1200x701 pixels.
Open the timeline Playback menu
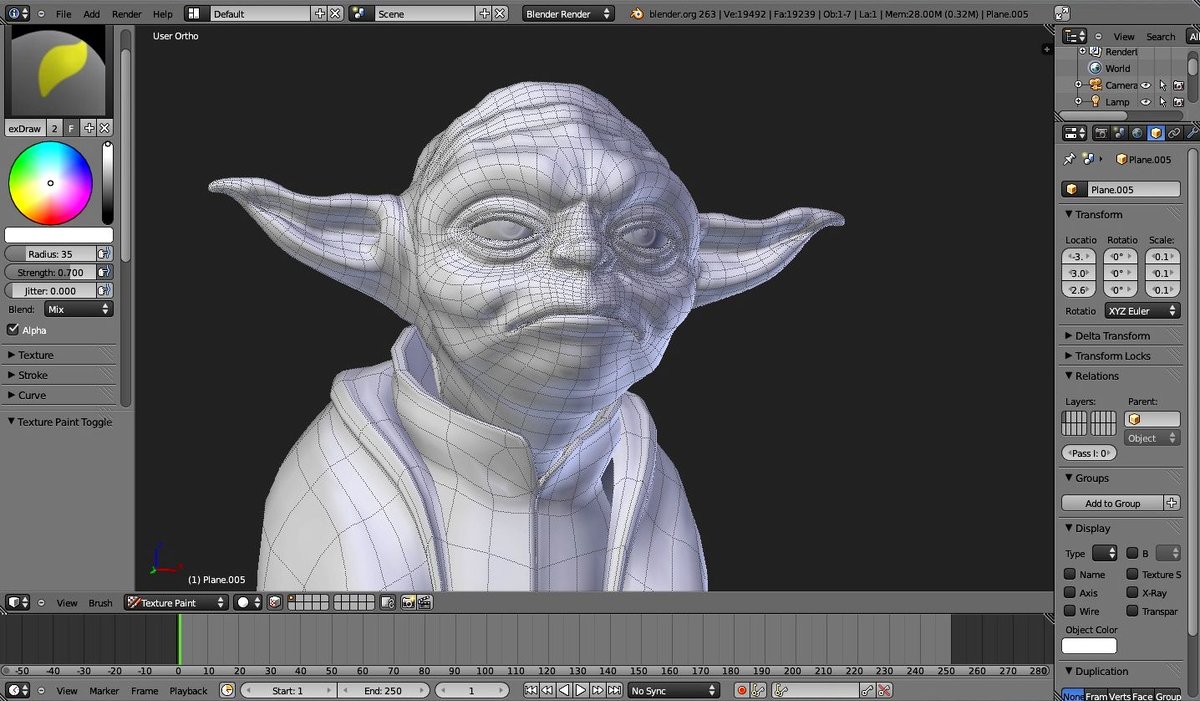click(x=188, y=690)
